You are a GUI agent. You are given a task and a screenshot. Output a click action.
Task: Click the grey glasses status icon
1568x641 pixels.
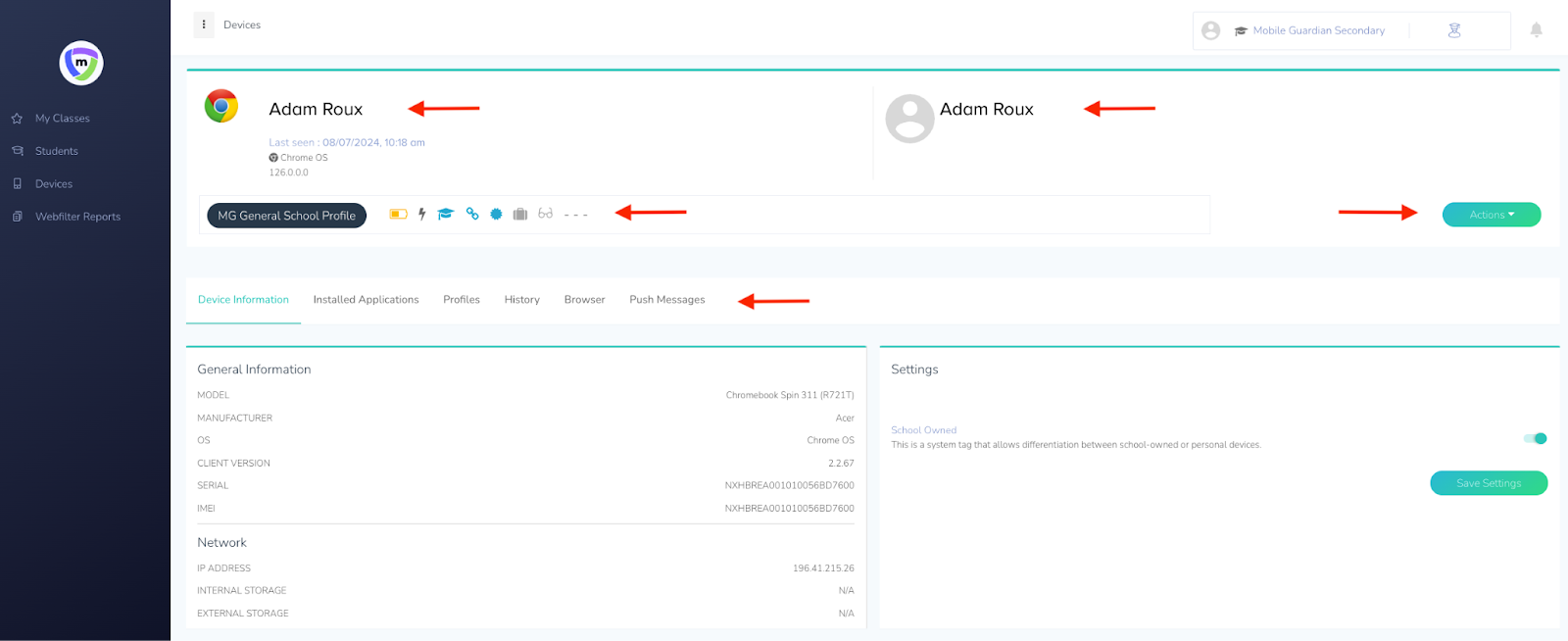pyautogui.click(x=546, y=214)
